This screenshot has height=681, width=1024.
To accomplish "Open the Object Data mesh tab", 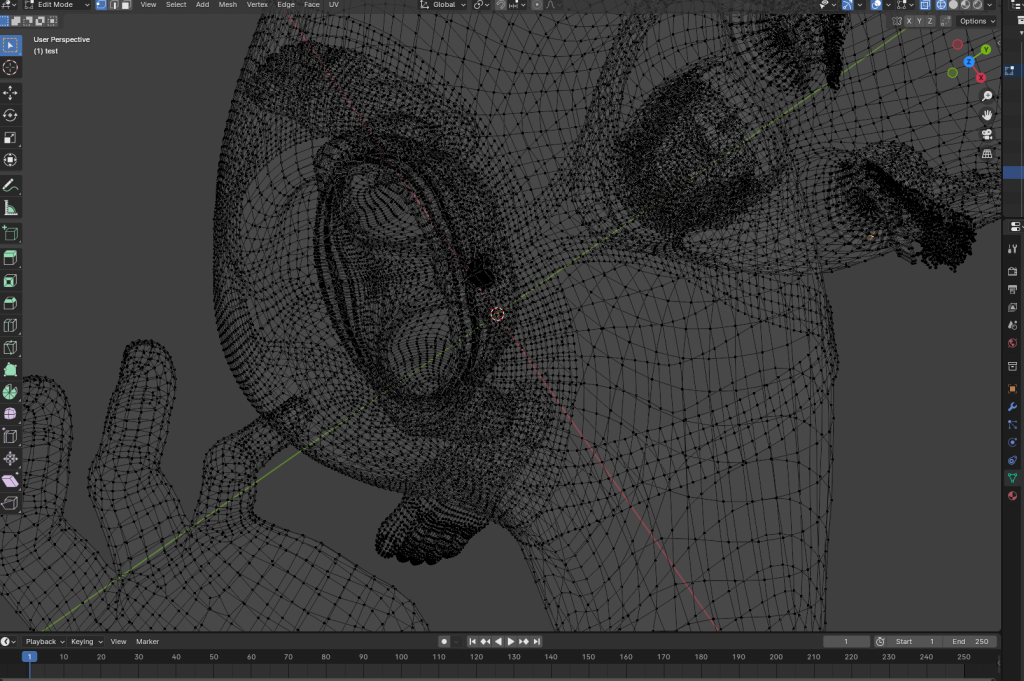I will (x=1012, y=478).
